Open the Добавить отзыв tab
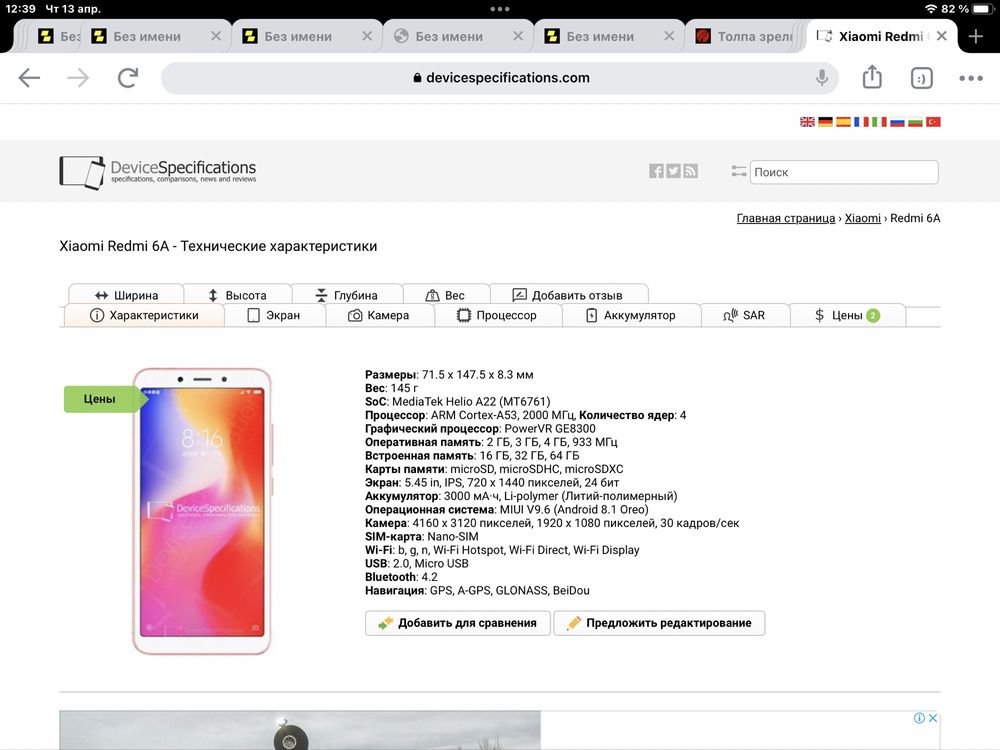This screenshot has width=1000, height=750. point(568,295)
